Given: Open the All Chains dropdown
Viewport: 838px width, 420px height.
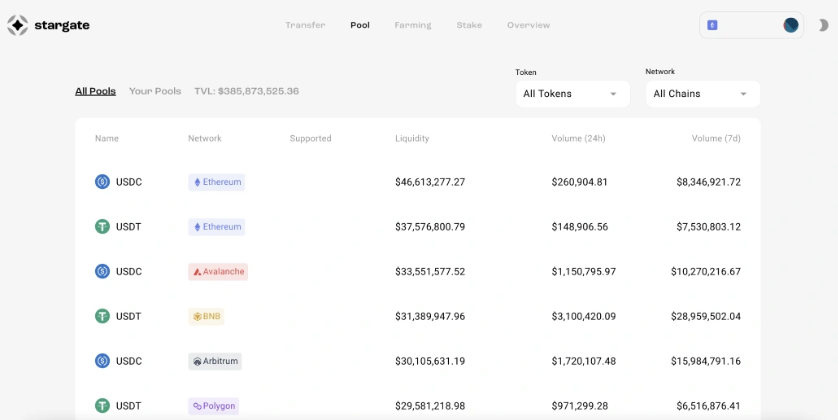Looking at the screenshot, I should point(703,94).
